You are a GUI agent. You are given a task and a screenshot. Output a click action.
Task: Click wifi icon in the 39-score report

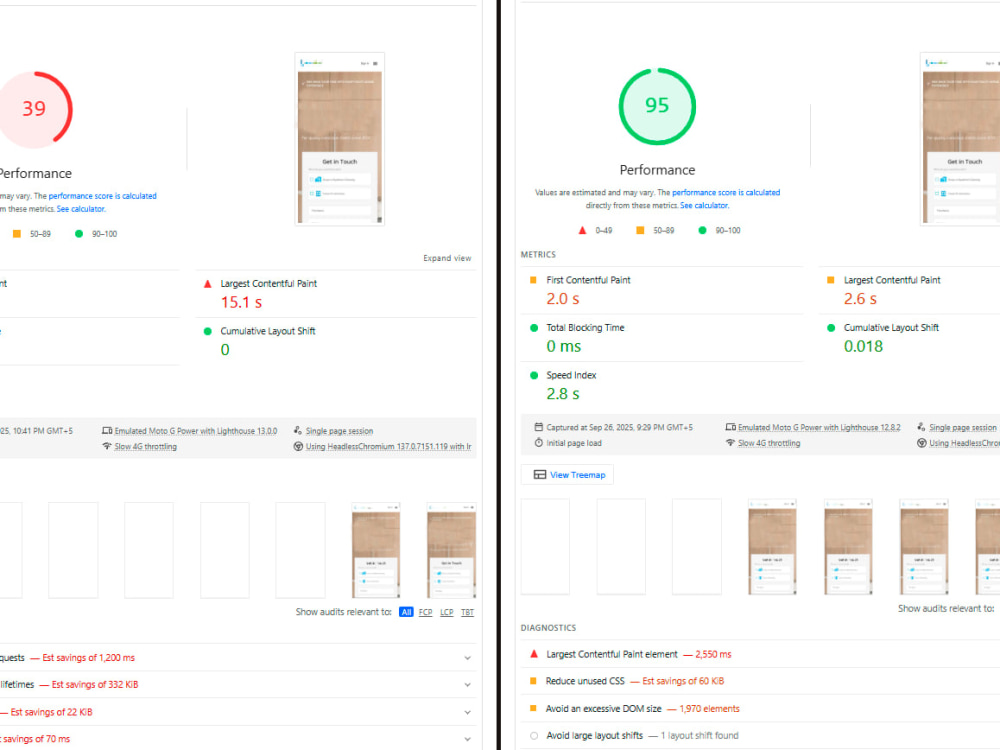click(107, 446)
